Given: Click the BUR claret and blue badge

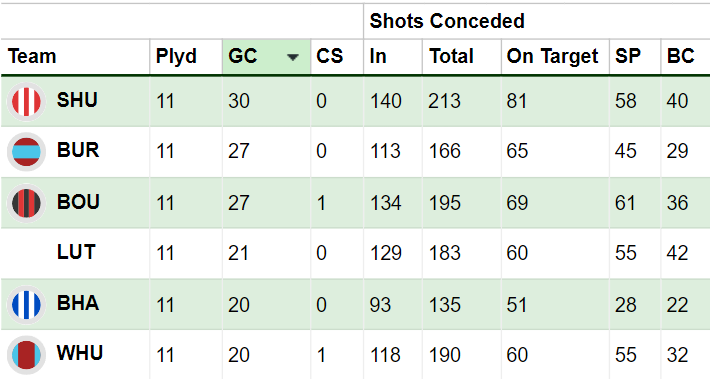Looking at the screenshot, I should pos(26,152).
